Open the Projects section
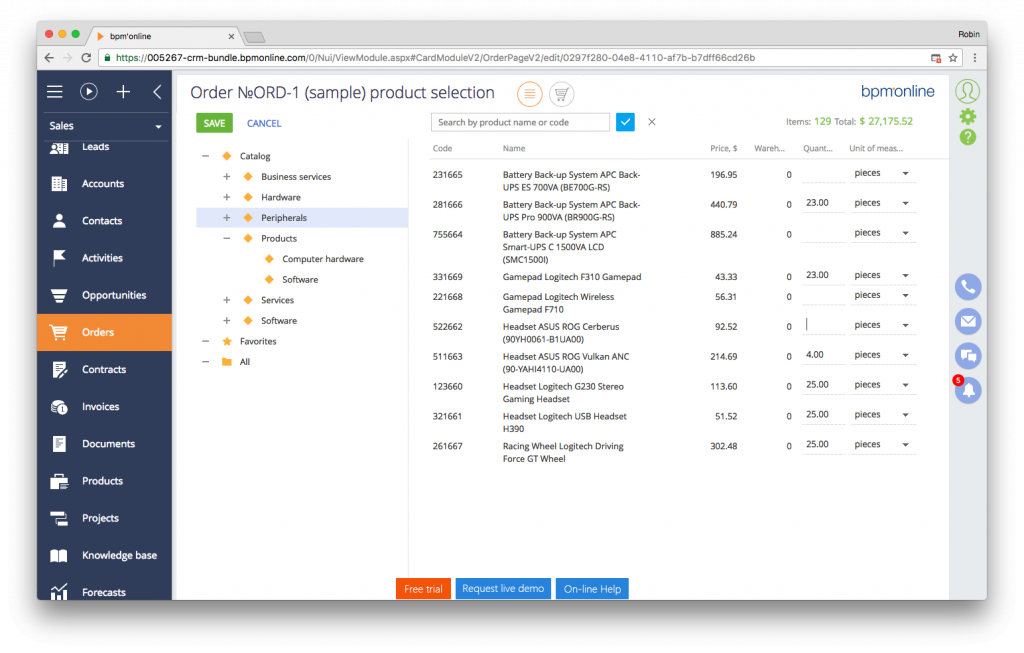This screenshot has width=1024, height=653. [104, 518]
